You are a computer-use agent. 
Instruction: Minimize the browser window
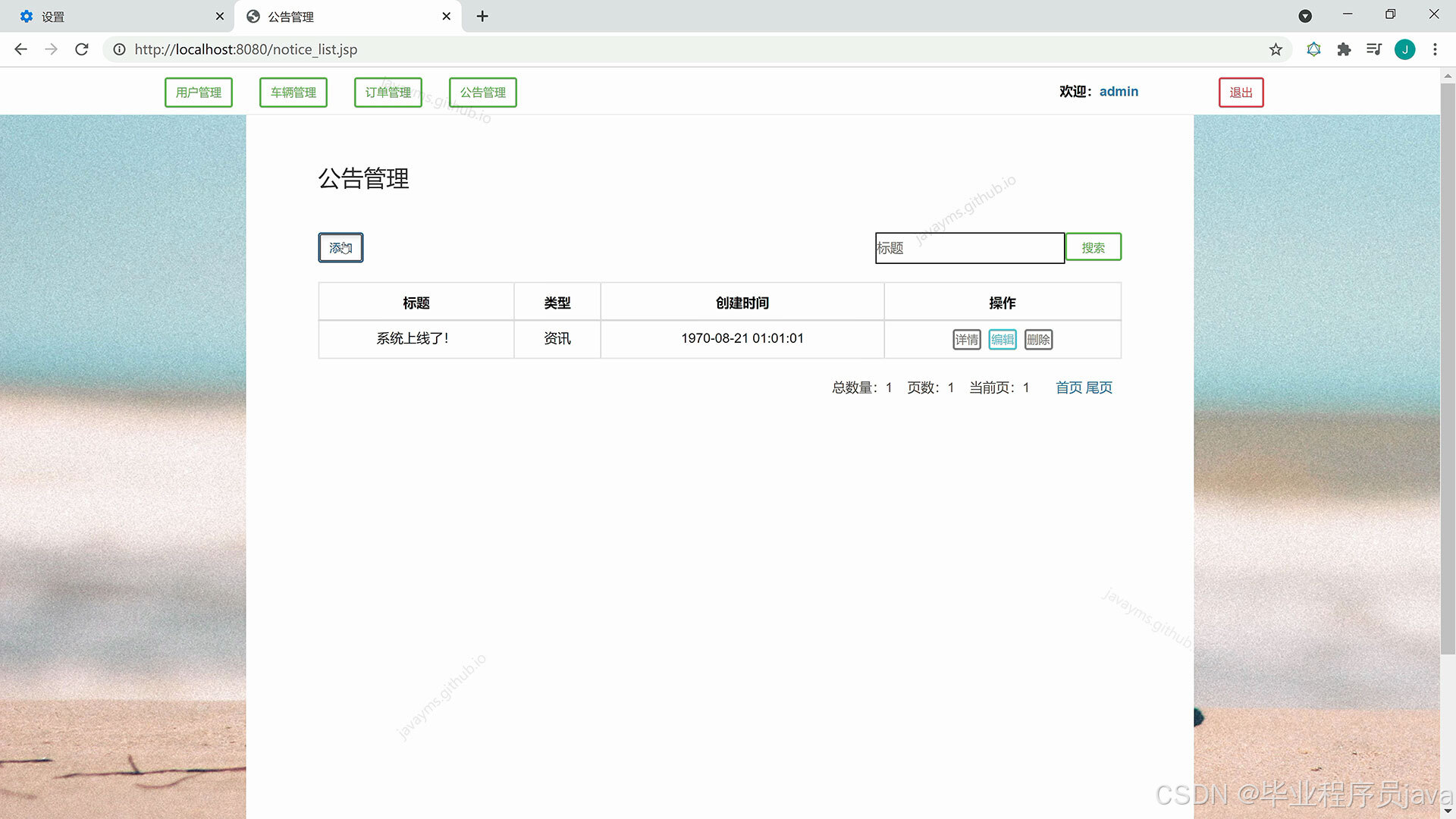click(1348, 14)
